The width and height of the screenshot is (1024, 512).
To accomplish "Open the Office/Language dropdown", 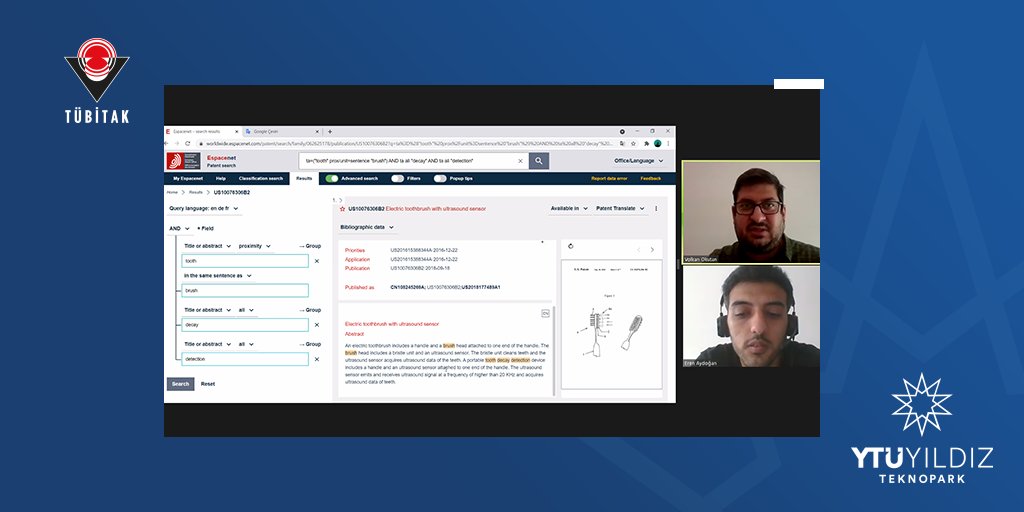I will 639,161.
